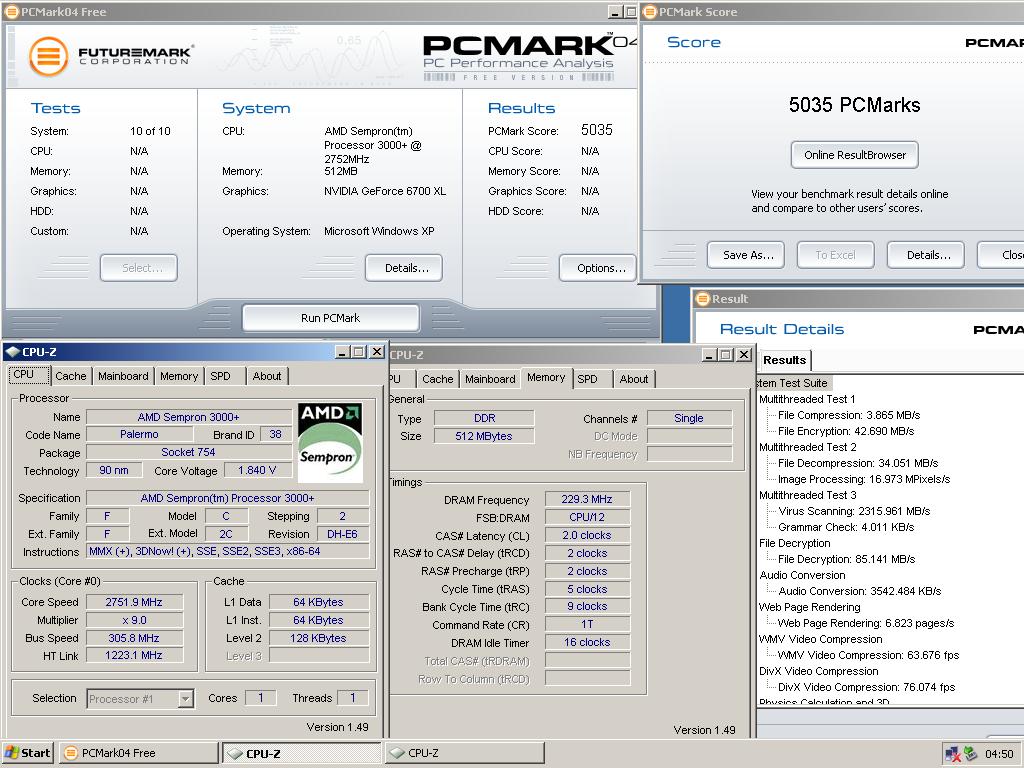The width and height of the screenshot is (1024, 768).
Task: Minimize the front CPU-Z window
Action: tap(343, 352)
